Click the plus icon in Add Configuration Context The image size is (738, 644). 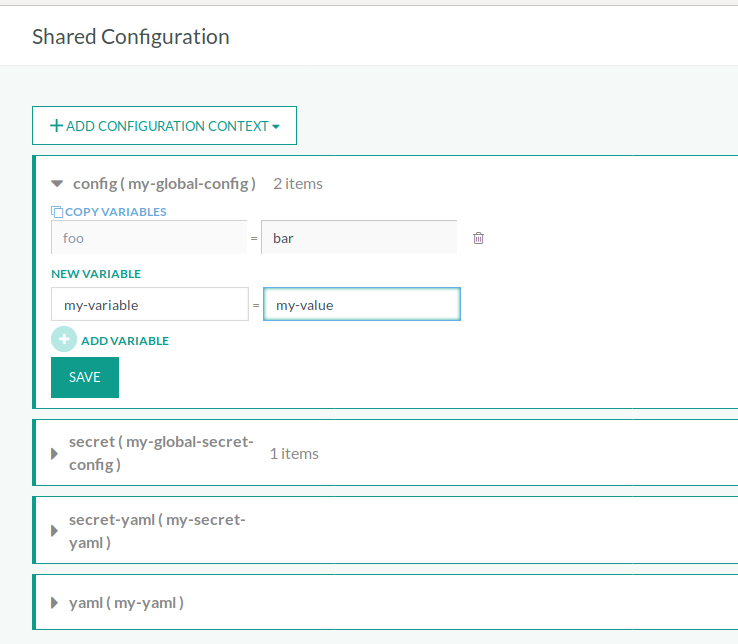(57, 126)
